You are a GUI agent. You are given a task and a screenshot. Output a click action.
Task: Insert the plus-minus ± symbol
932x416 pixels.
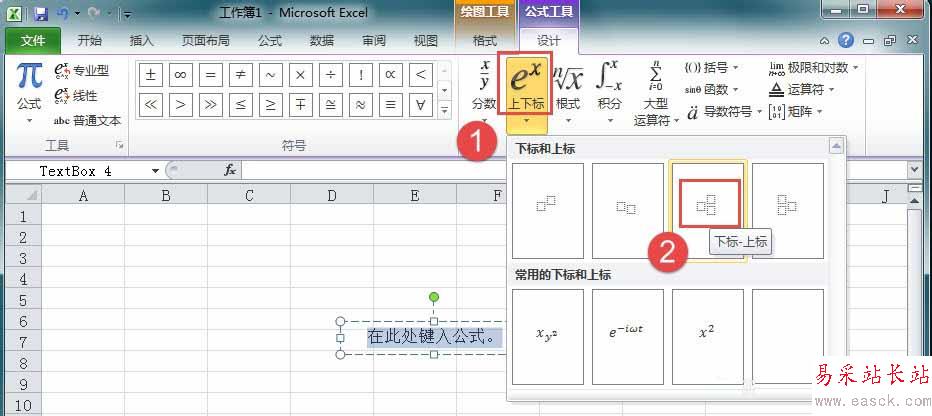click(x=151, y=75)
